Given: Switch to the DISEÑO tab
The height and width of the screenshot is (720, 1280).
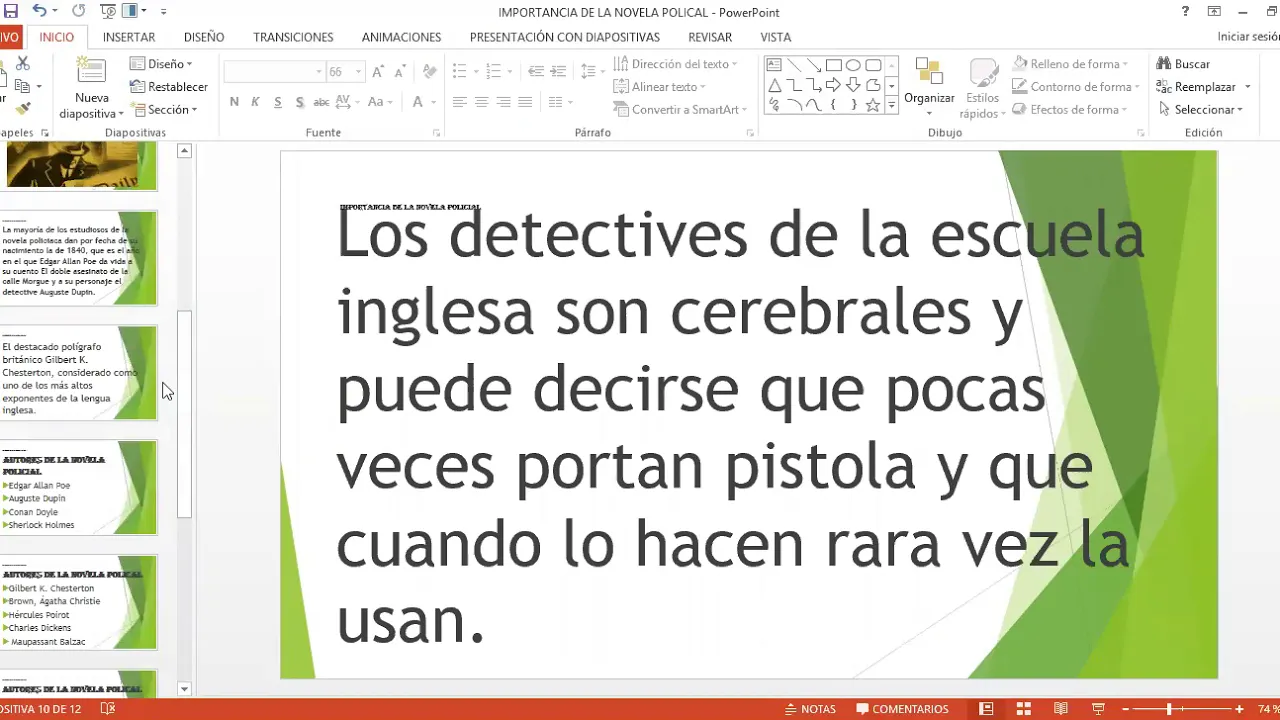Looking at the screenshot, I should tap(204, 37).
